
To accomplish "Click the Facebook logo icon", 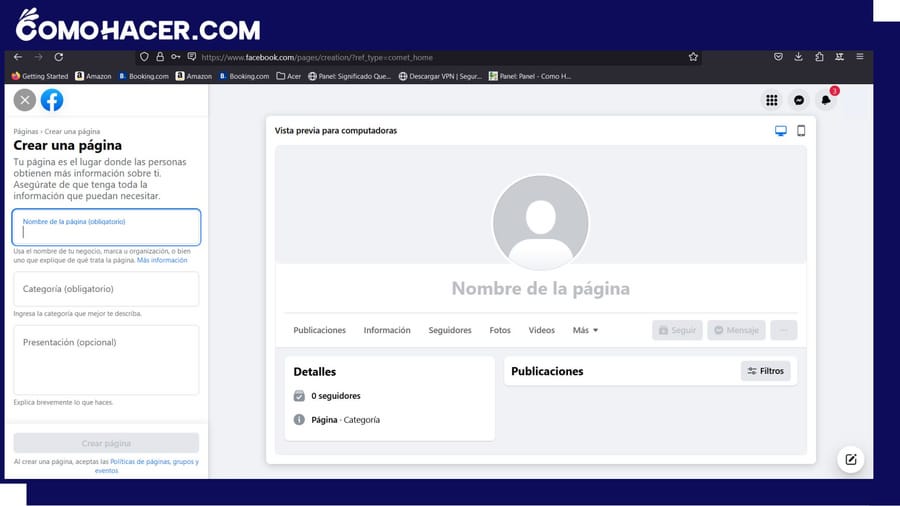I will click(x=52, y=100).
